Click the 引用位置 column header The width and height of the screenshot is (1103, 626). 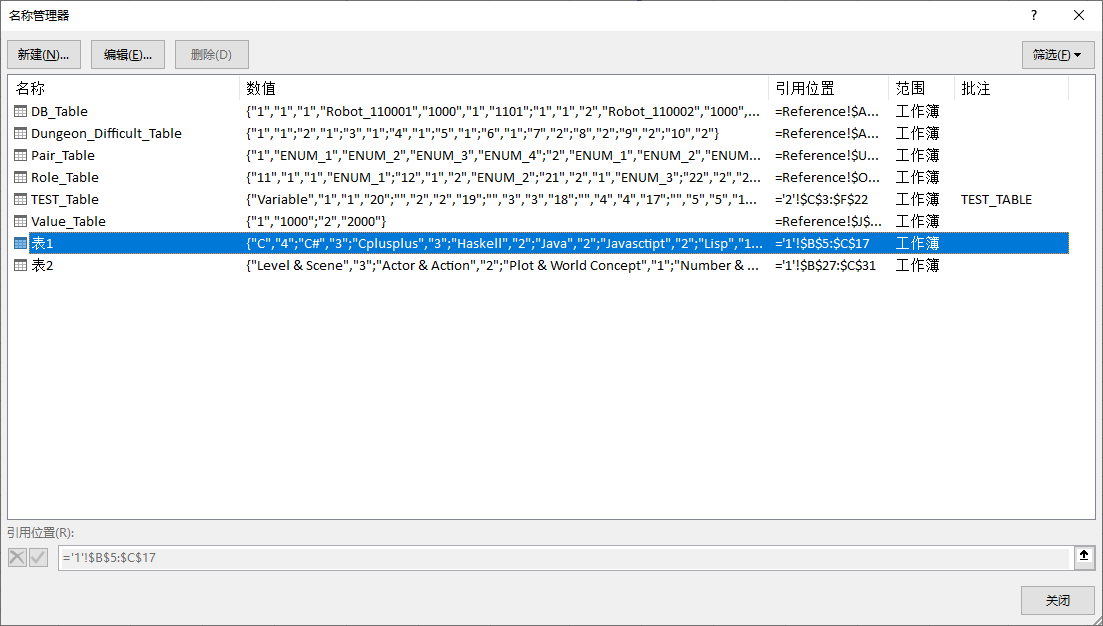click(828, 89)
